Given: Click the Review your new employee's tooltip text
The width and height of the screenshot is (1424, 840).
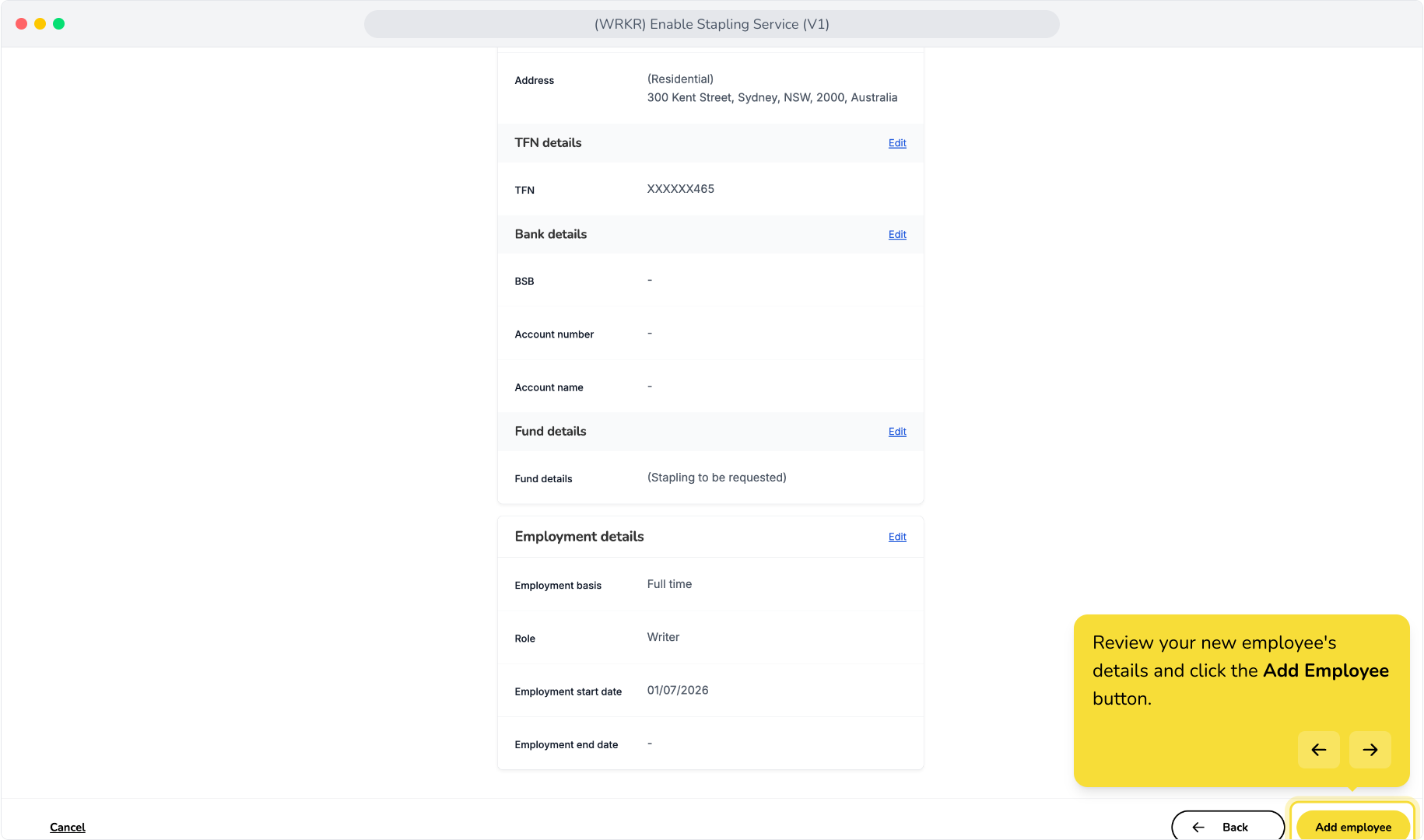Looking at the screenshot, I should (x=1240, y=670).
